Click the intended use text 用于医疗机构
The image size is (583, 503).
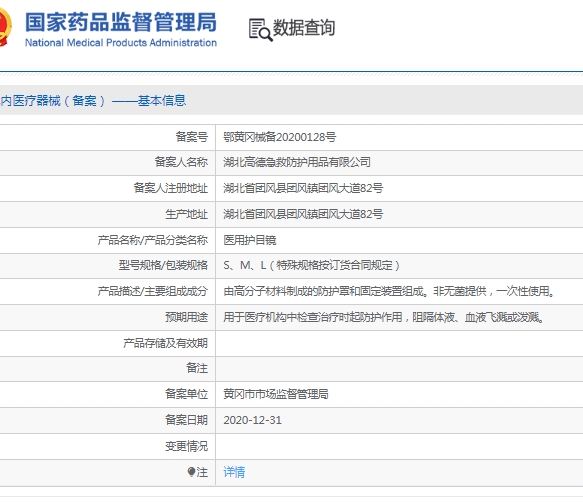(x=384, y=317)
